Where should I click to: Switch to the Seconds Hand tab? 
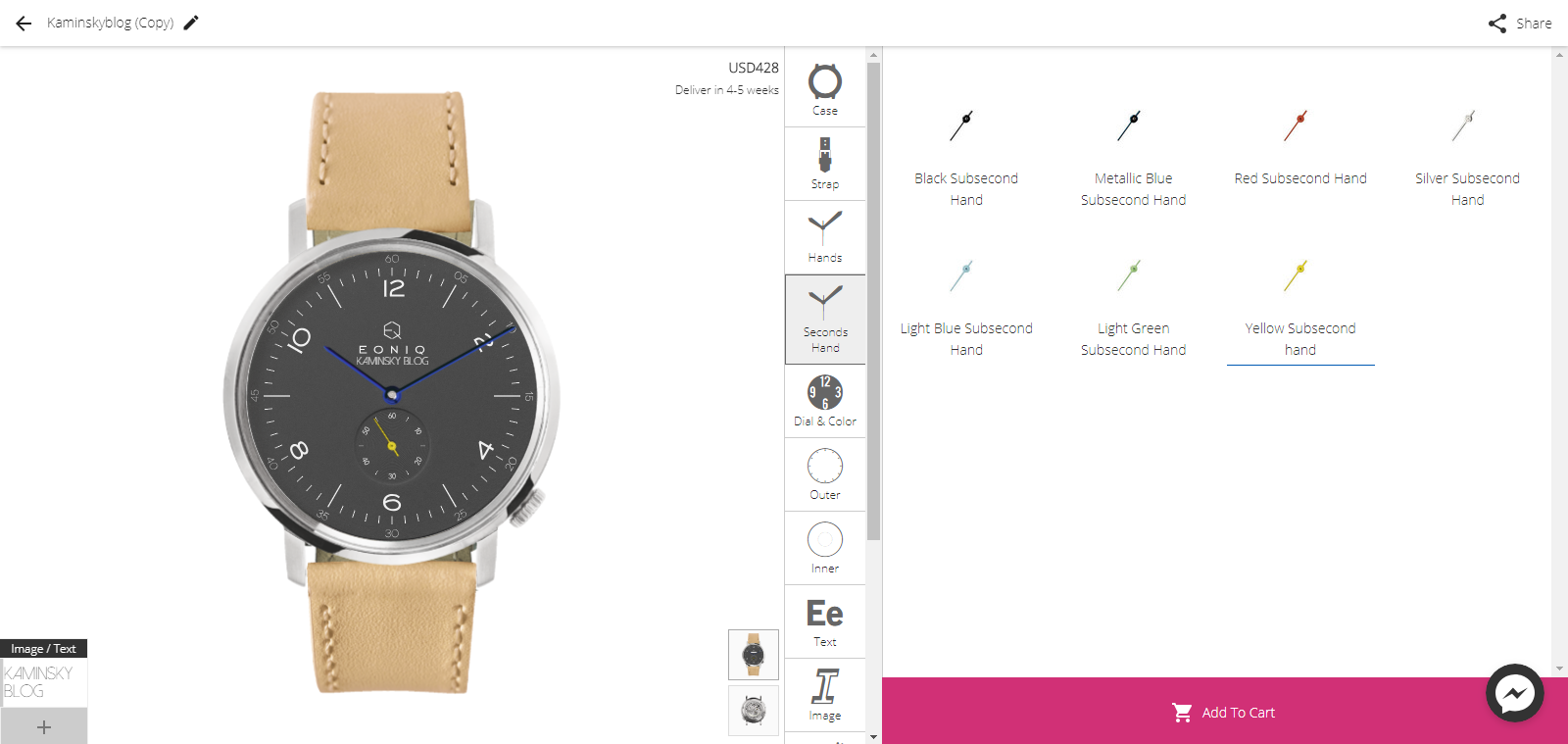click(x=825, y=320)
